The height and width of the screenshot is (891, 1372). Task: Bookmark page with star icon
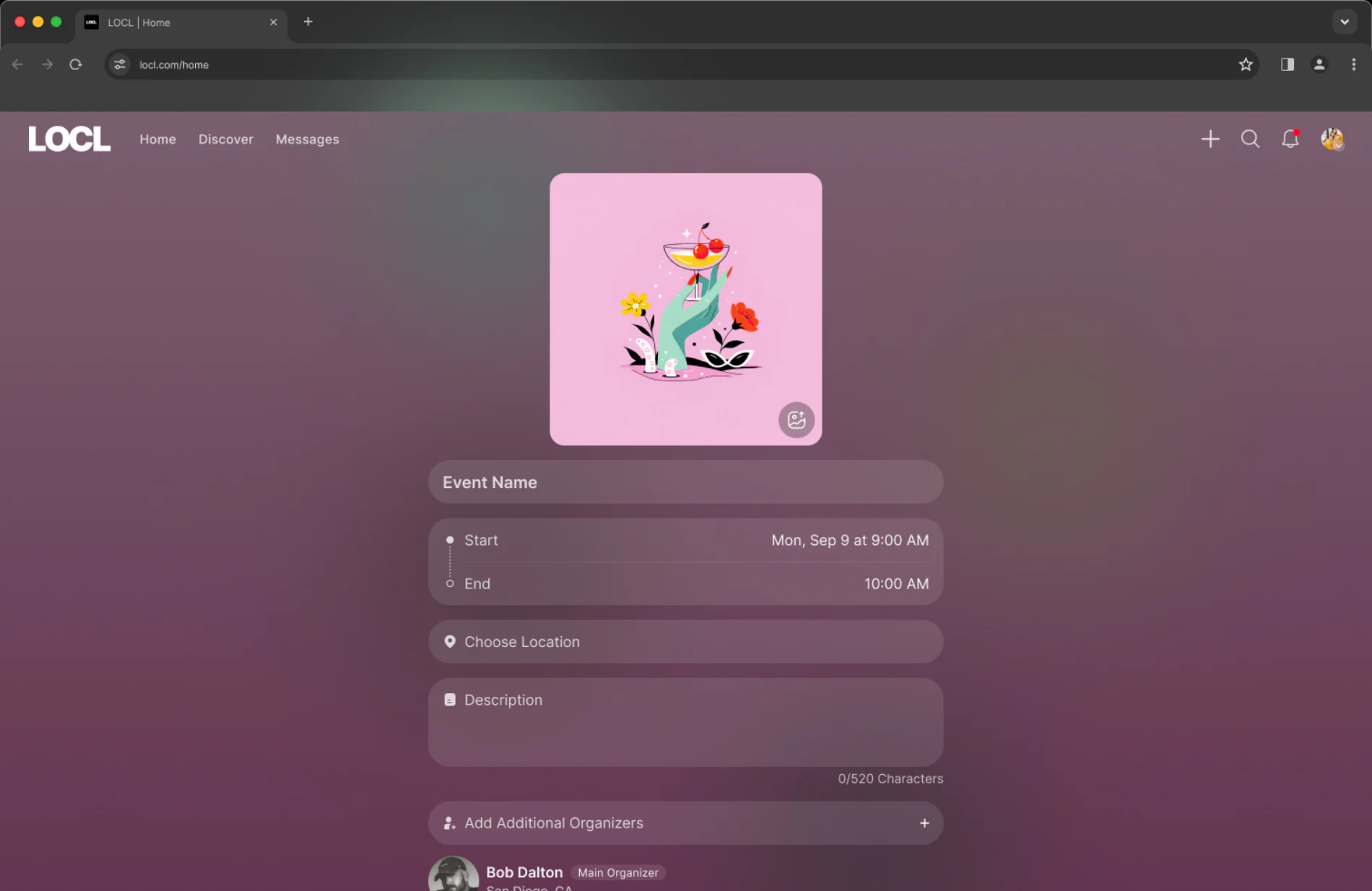1246,64
